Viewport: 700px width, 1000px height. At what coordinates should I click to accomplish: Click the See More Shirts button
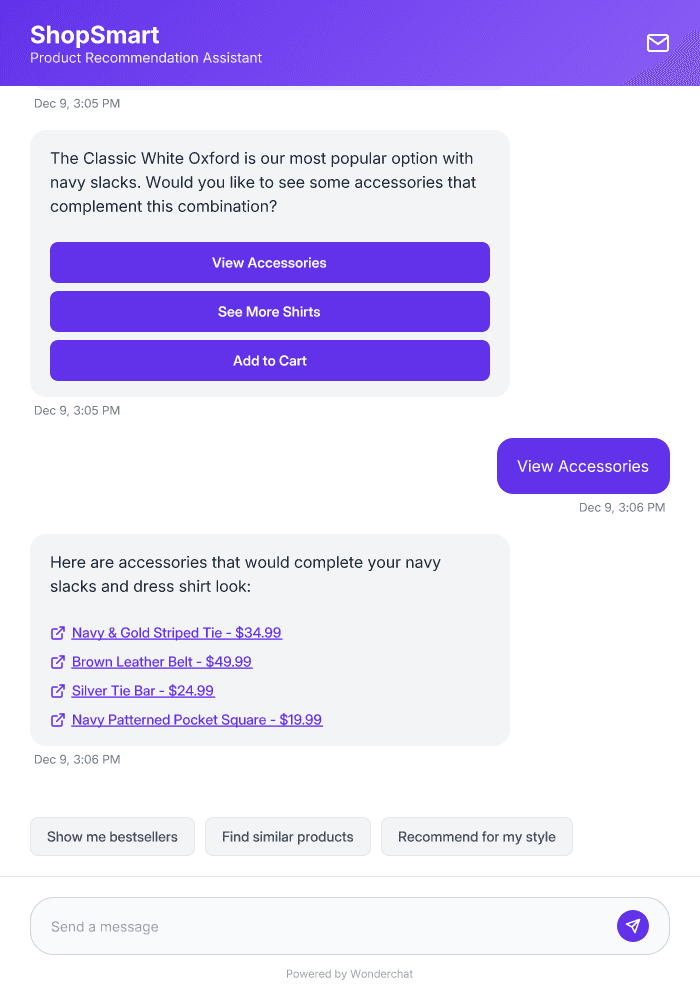[x=269, y=311]
